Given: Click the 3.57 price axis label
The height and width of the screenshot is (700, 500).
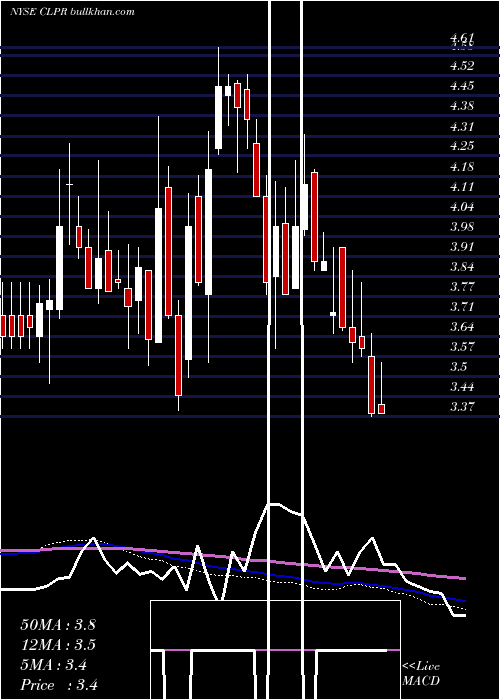Looking at the screenshot, I should click(462, 347).
